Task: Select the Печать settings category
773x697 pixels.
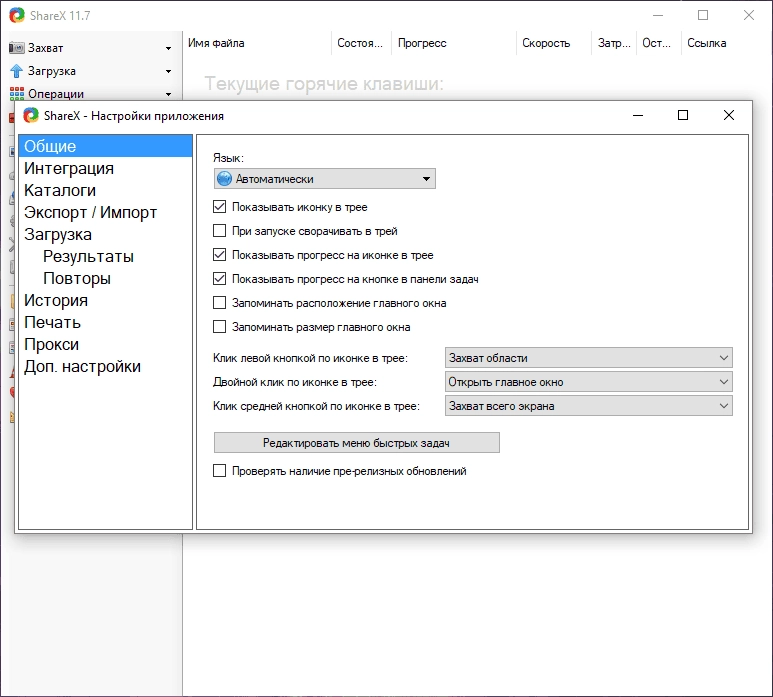Action: (x=105, y=322)
